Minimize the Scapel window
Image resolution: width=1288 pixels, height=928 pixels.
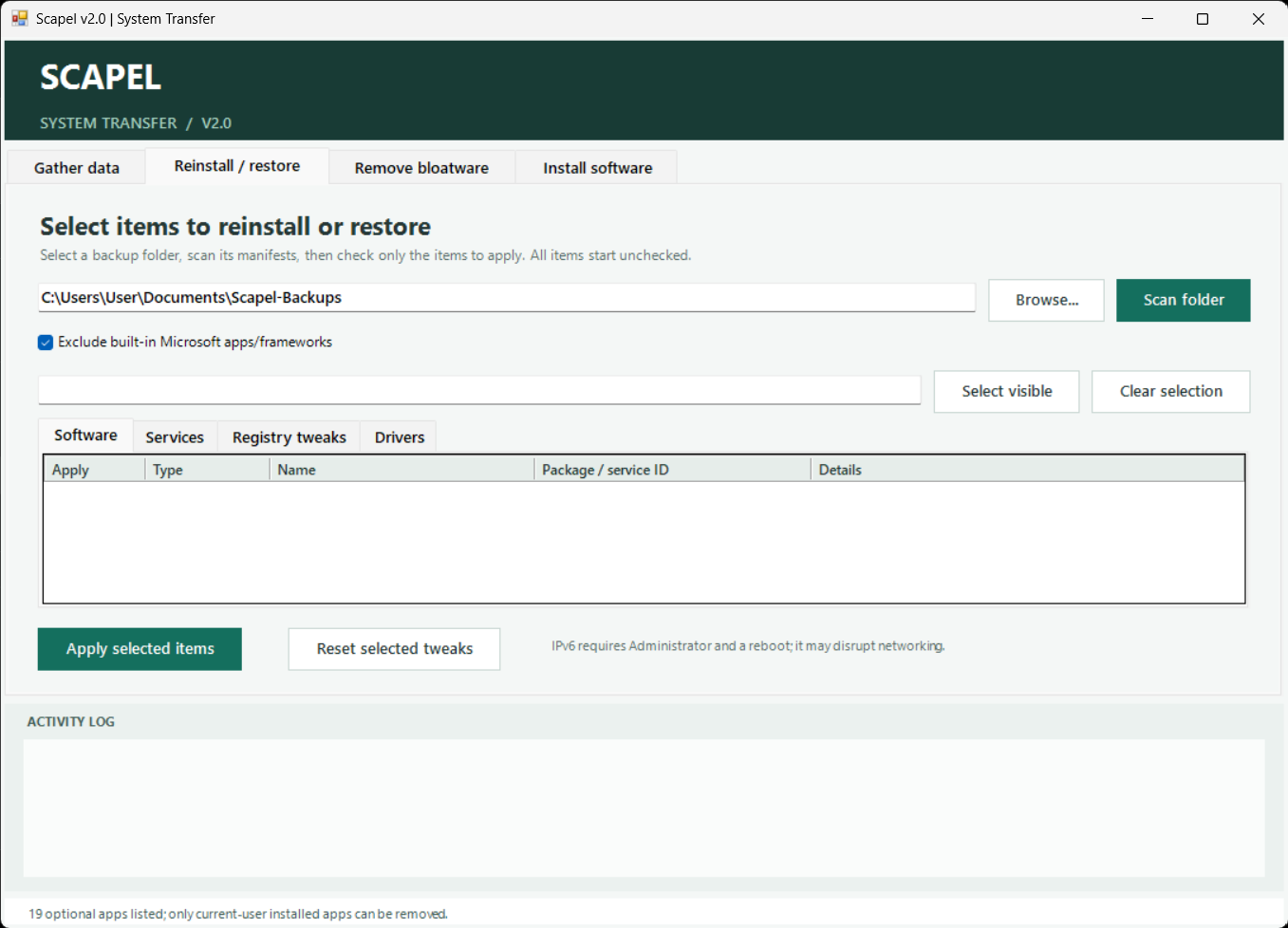click(x=1148, y=19)
